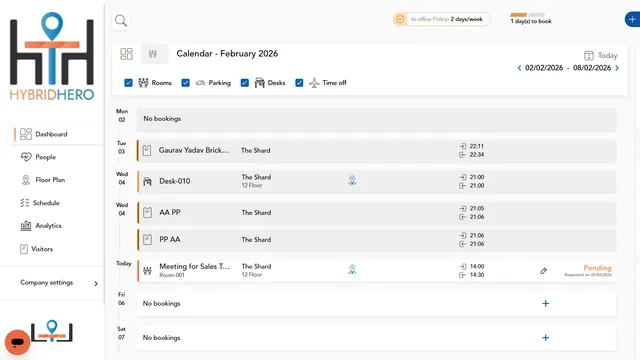Open Analytics in sidebar
Image resolution: width=640 pixels, height=360 pixels.
tap(48, 226)
